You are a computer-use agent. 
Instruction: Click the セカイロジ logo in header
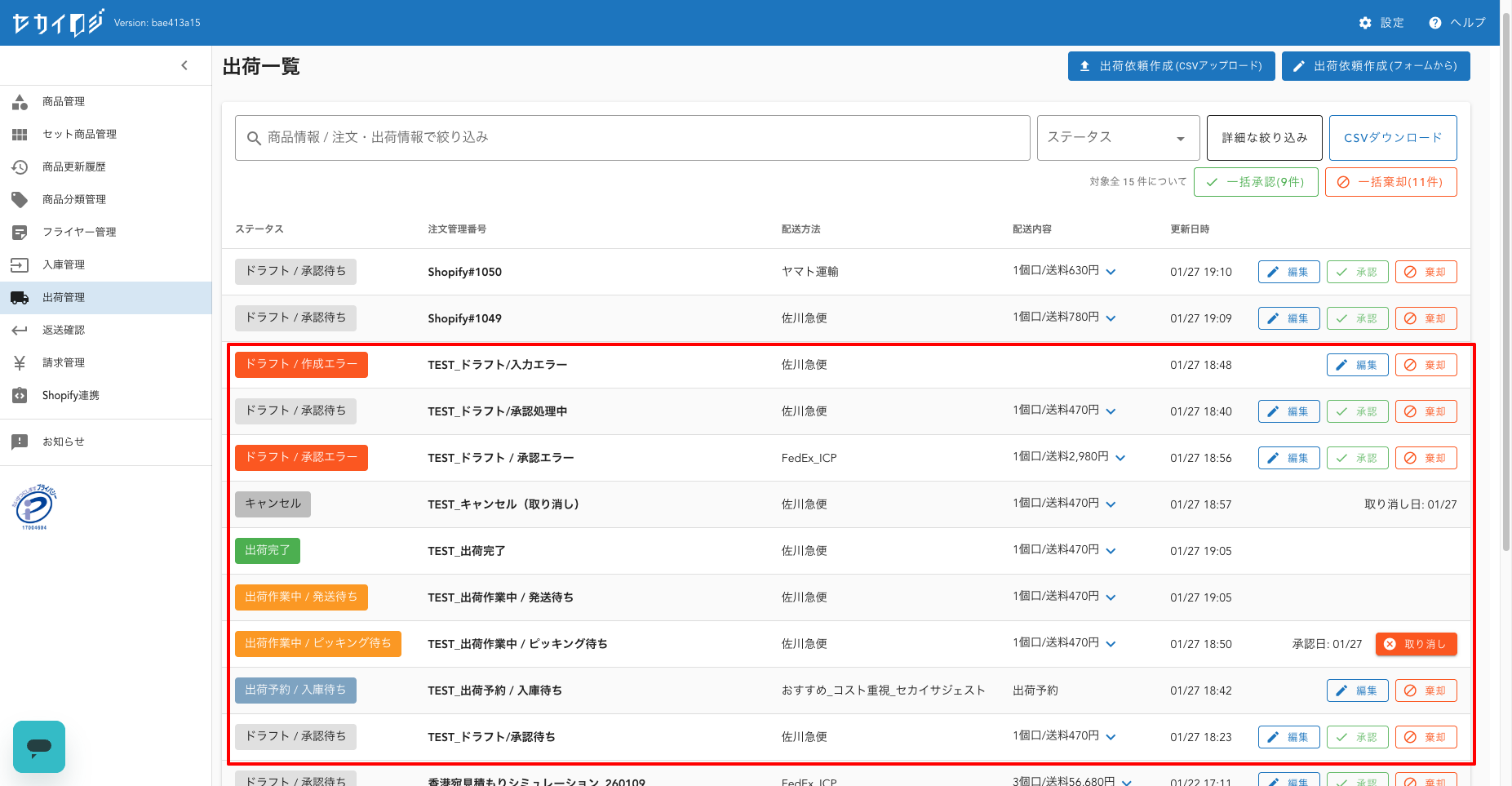tap(58, 23)
